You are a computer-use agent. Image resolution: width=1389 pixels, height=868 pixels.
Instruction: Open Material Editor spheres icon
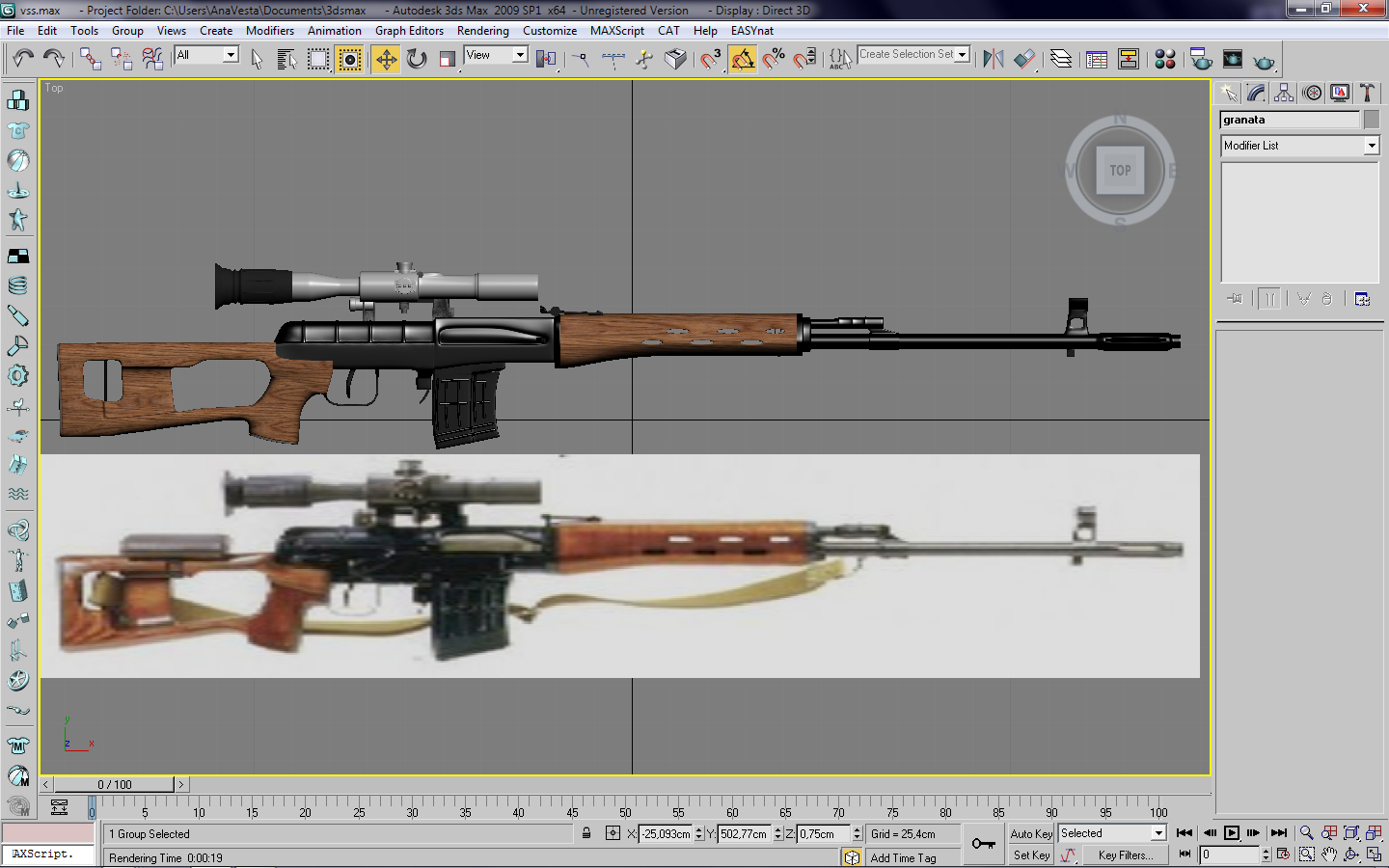point(1165,59)
